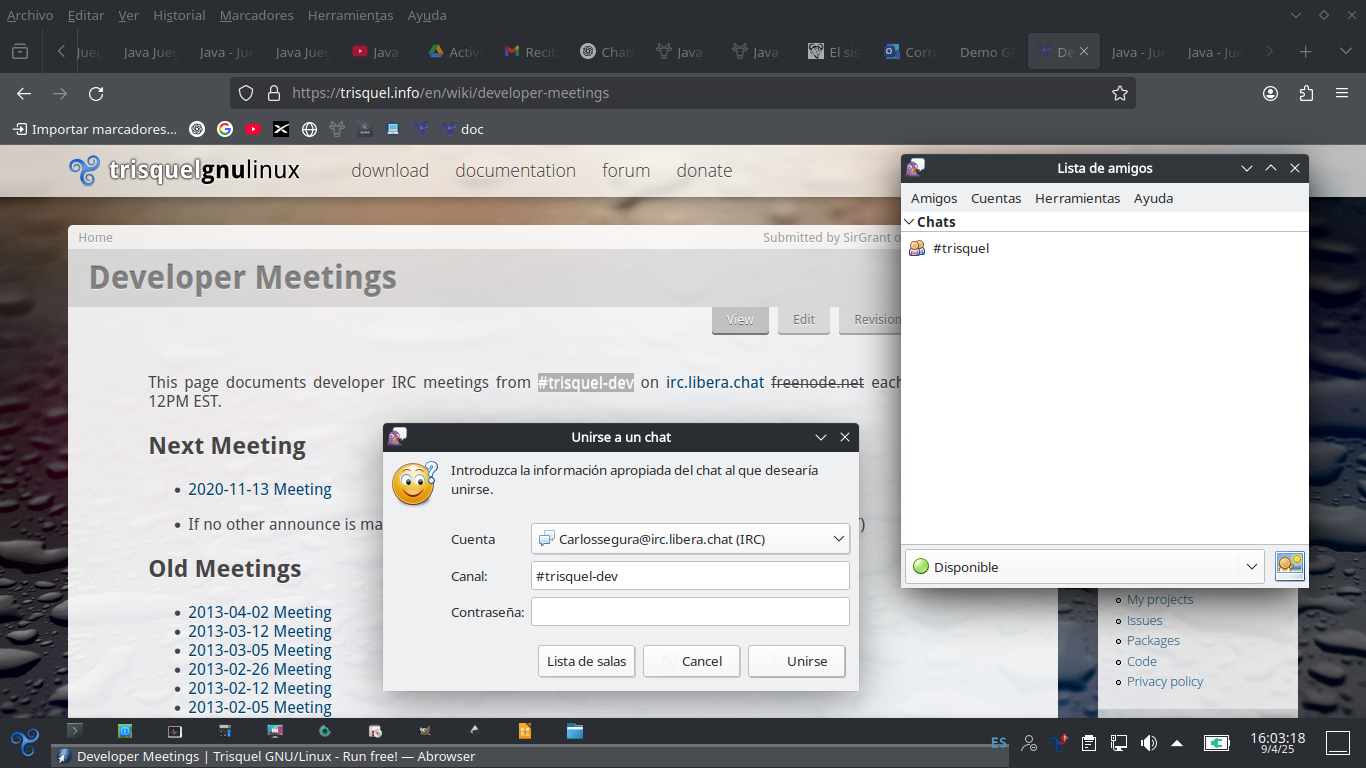Open a new browser tab
Viewport: 1366px width, 768px height.
[x=1305, y=51]
